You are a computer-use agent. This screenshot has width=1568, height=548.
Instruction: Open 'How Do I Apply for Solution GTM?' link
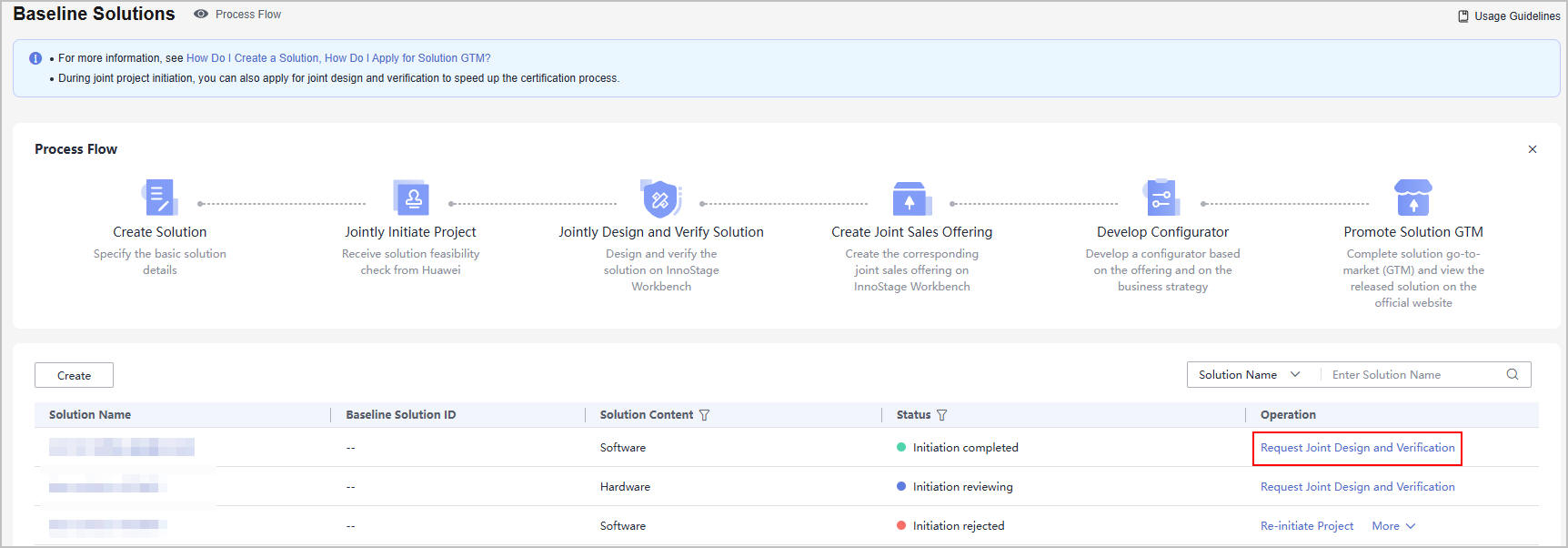point(407,58)
